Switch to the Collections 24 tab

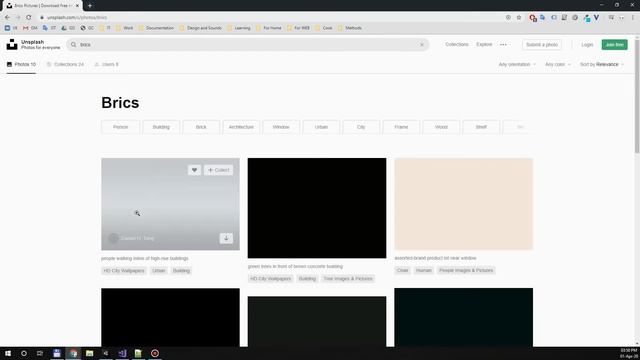click(x=65, y=64)
